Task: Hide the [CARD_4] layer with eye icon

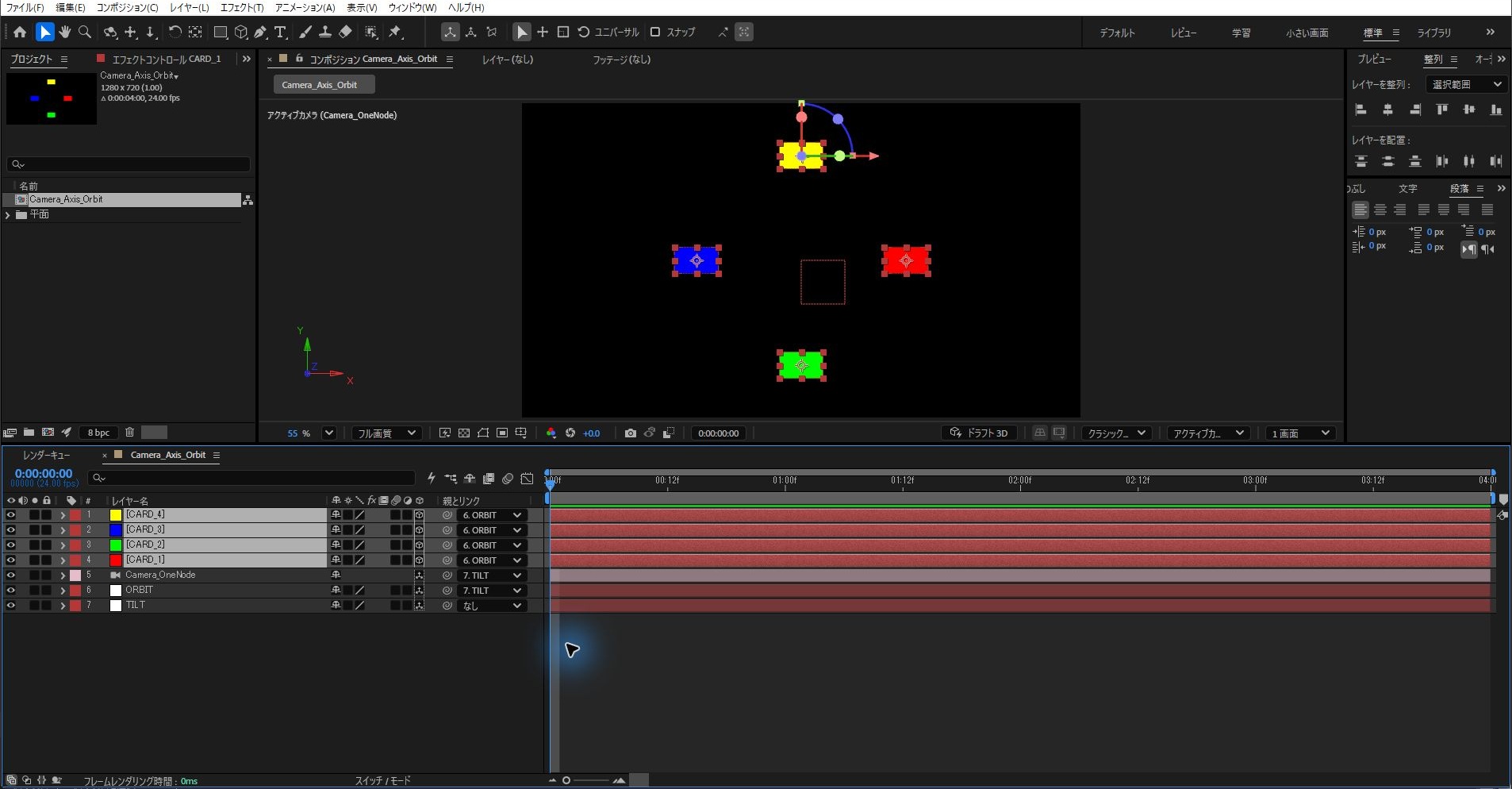Action: [11, 515]
